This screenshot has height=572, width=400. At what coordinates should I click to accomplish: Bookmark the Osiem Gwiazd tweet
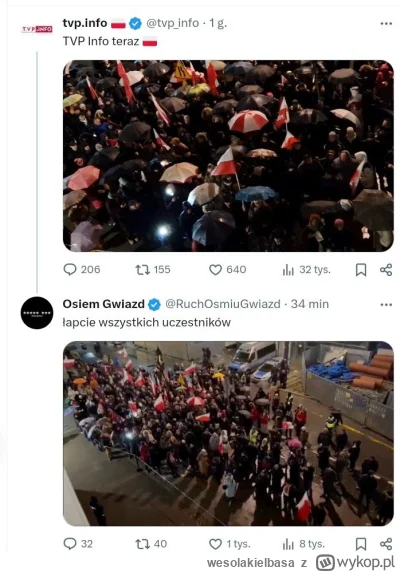tap(361, 544)
